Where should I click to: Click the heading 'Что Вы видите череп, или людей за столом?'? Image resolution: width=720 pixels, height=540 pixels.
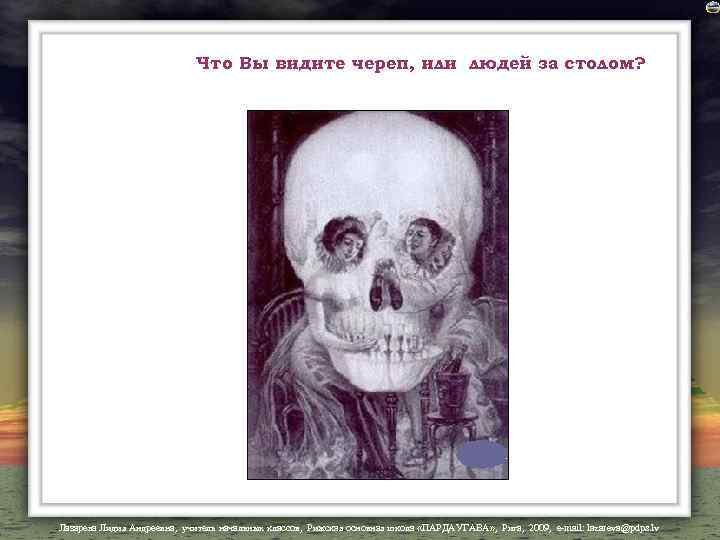coord(421,63)
